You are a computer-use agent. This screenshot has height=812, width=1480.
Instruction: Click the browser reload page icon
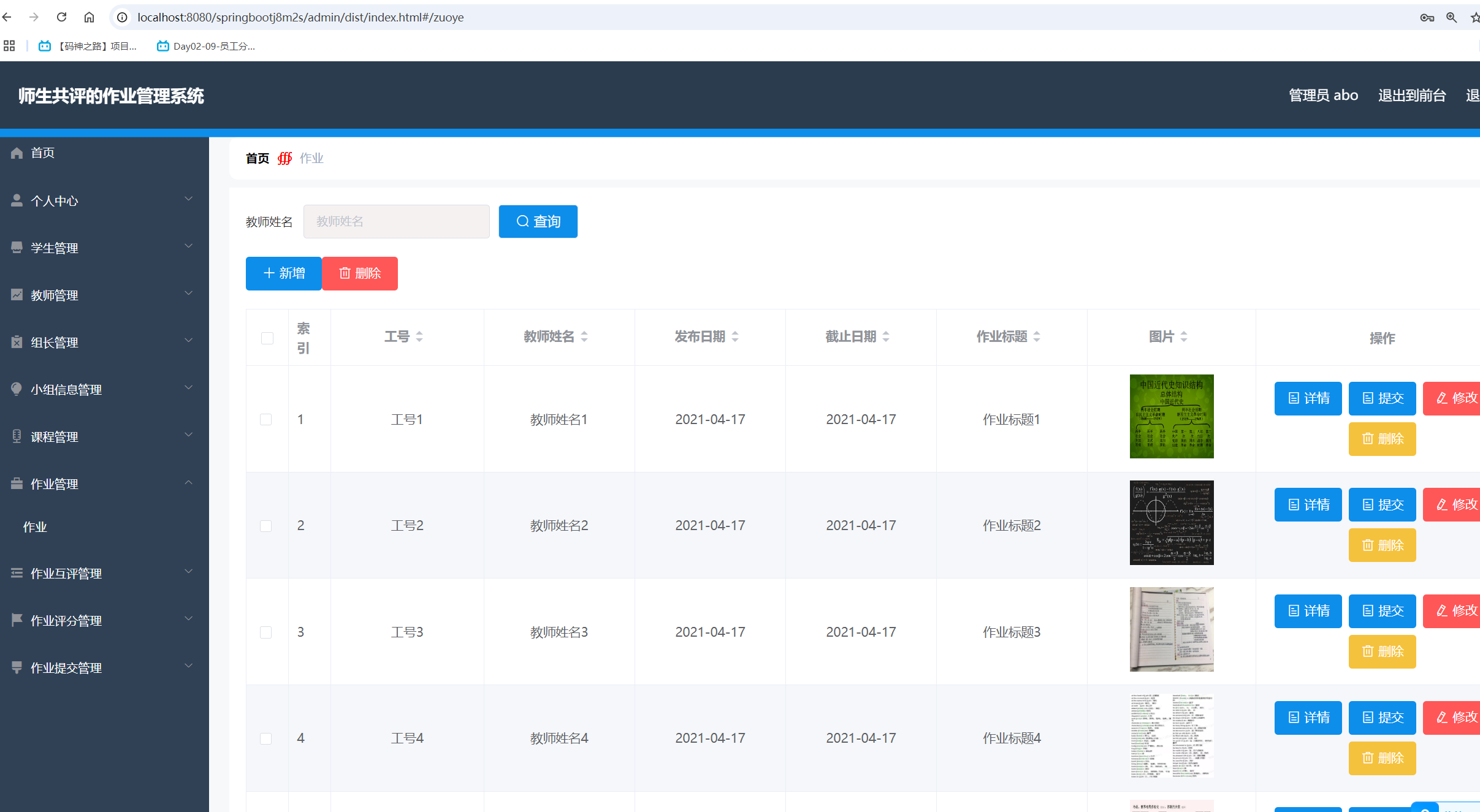coord(61,17)
